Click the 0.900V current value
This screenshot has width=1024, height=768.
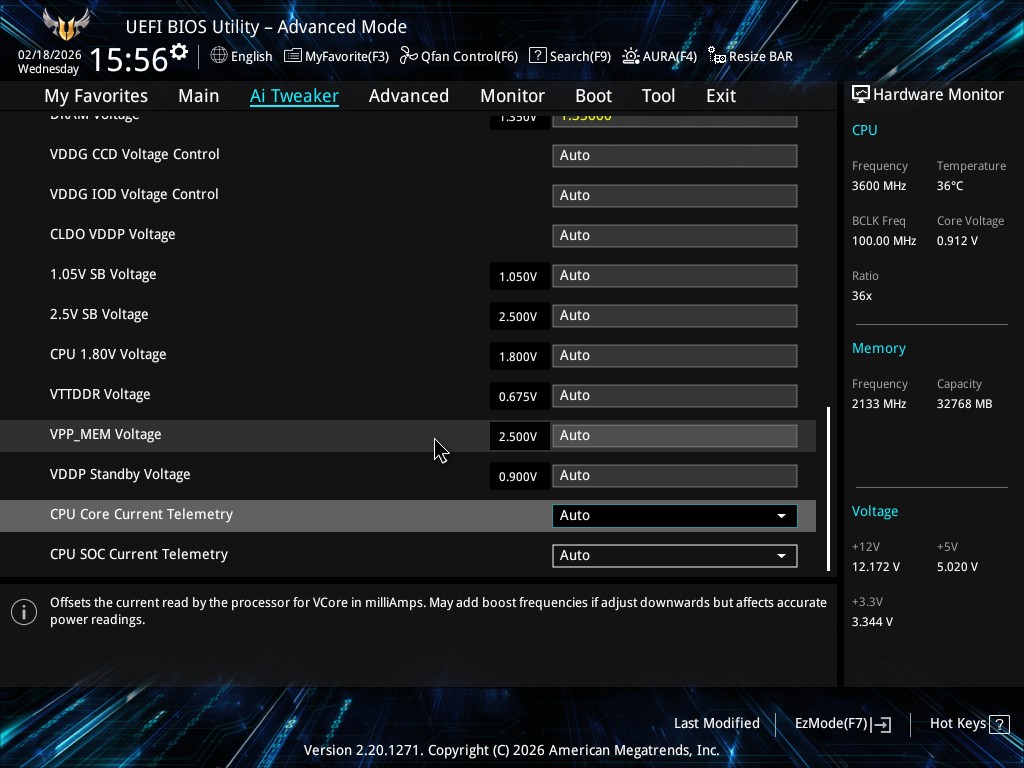[518, 477]
